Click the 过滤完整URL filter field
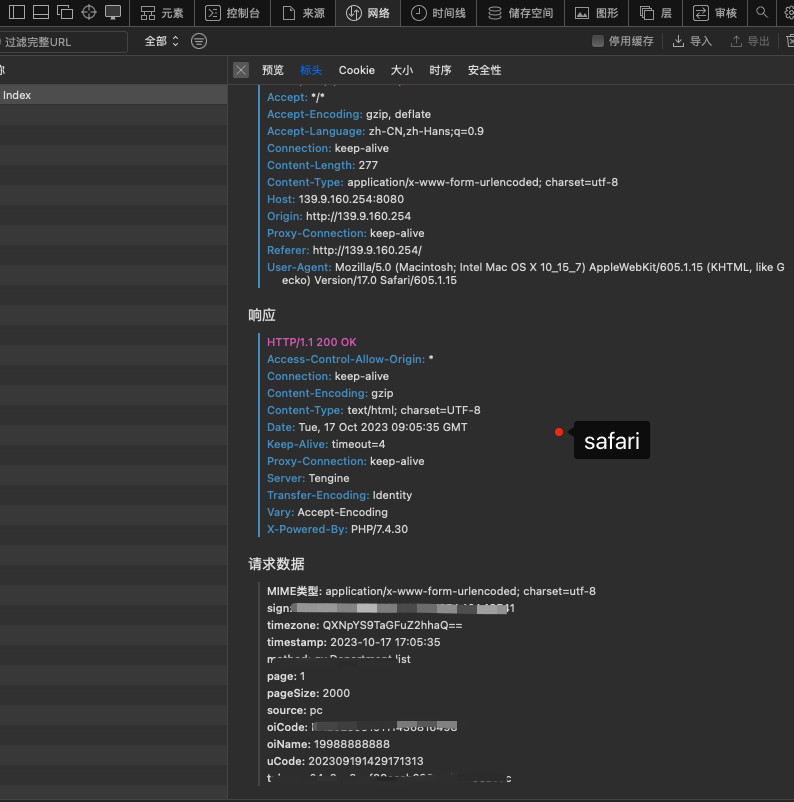This screenshot has width=794, height=802. point(64,42)
